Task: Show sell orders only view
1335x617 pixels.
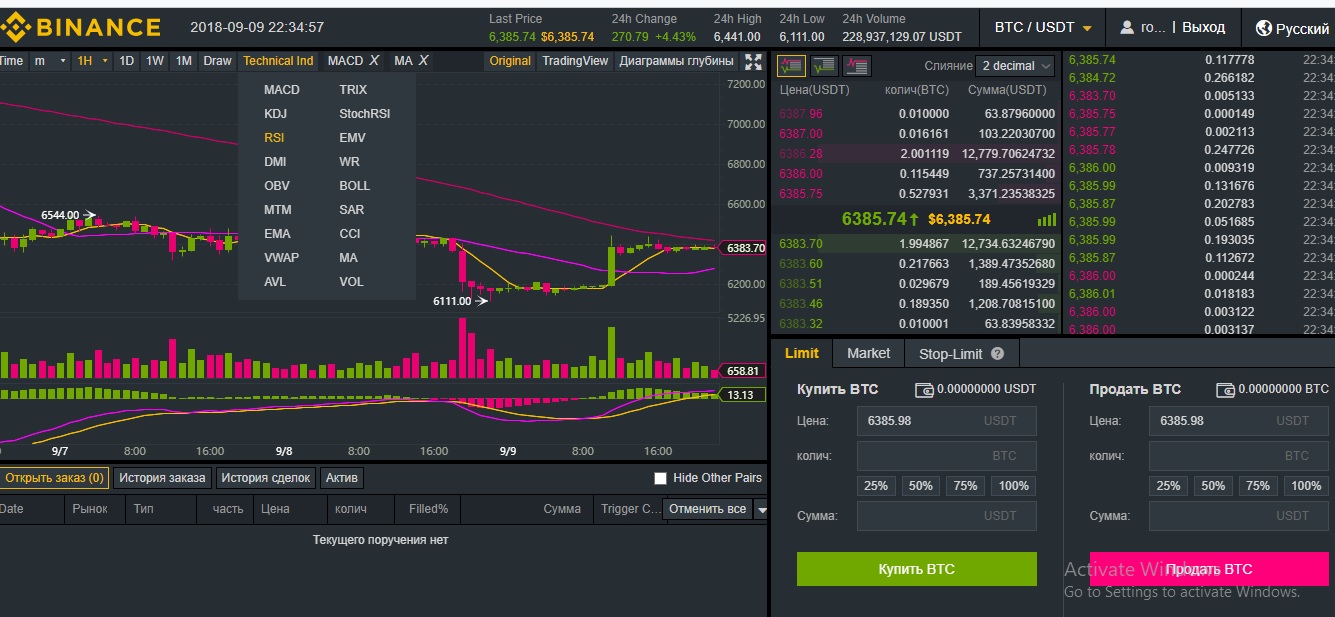Action: coord(857,66)
